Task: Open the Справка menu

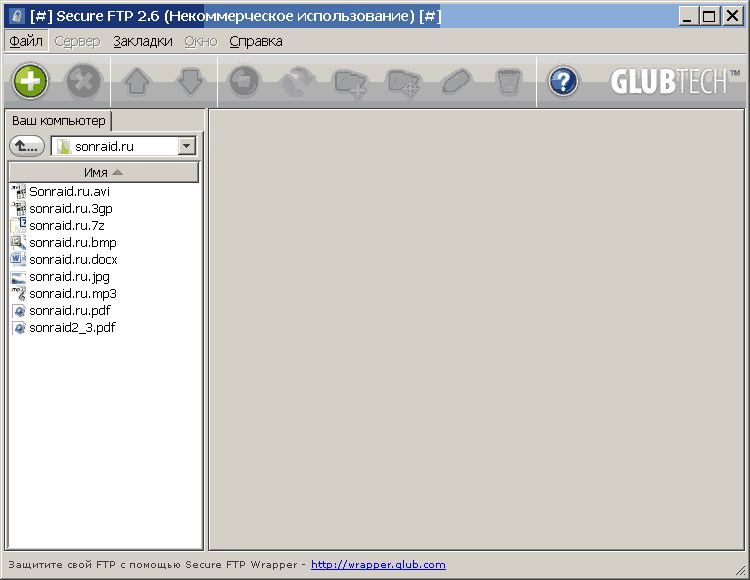Action: pos(256,41)
